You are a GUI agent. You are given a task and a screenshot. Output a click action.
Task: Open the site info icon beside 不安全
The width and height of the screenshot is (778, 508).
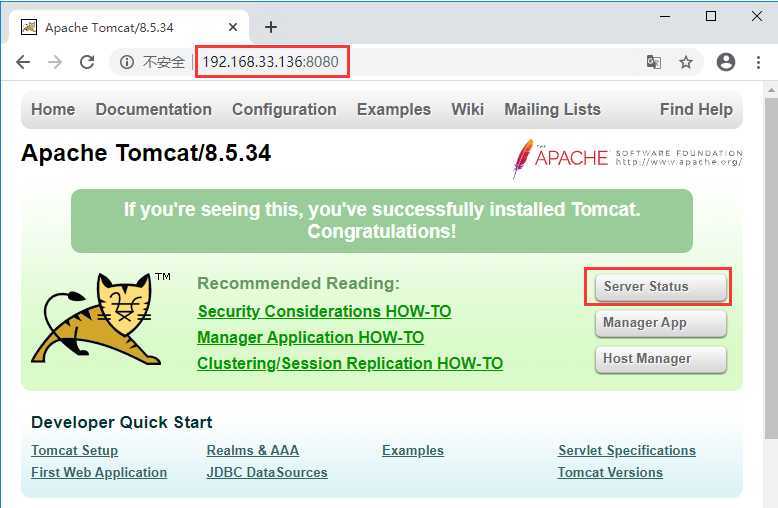127,62
